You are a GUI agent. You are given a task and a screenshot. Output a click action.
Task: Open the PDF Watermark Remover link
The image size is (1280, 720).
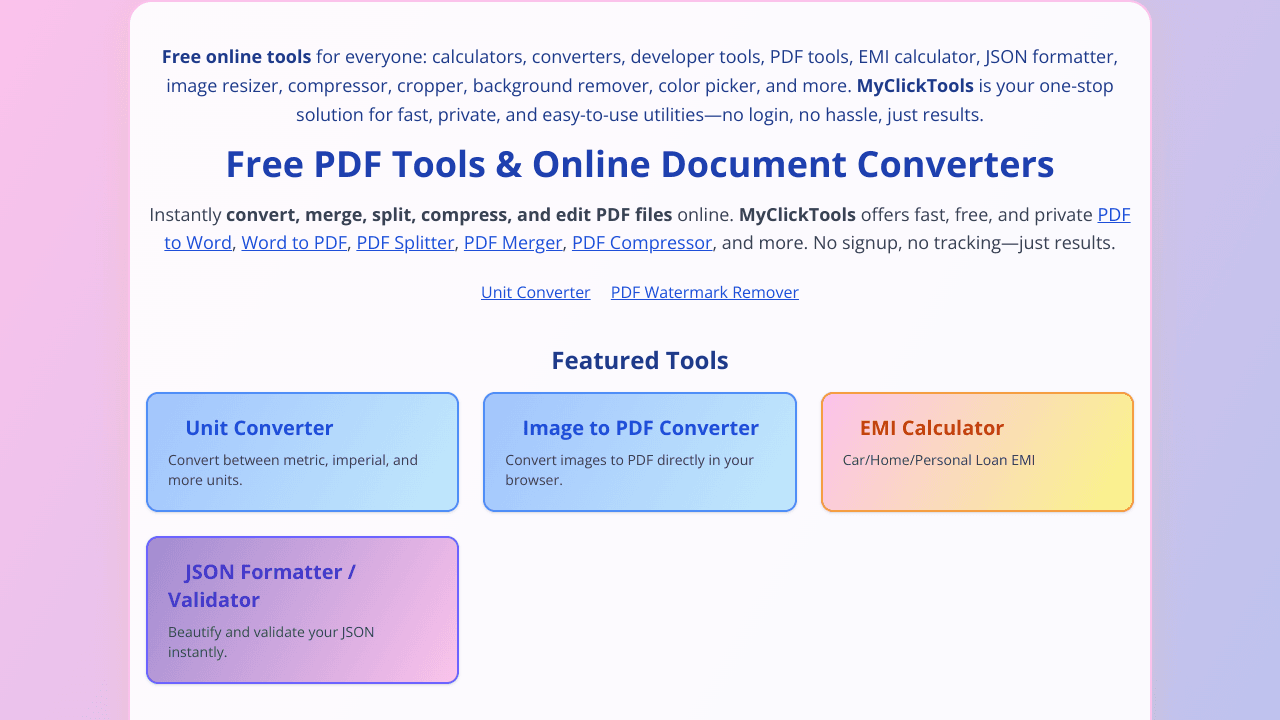(x=704, y=292)
